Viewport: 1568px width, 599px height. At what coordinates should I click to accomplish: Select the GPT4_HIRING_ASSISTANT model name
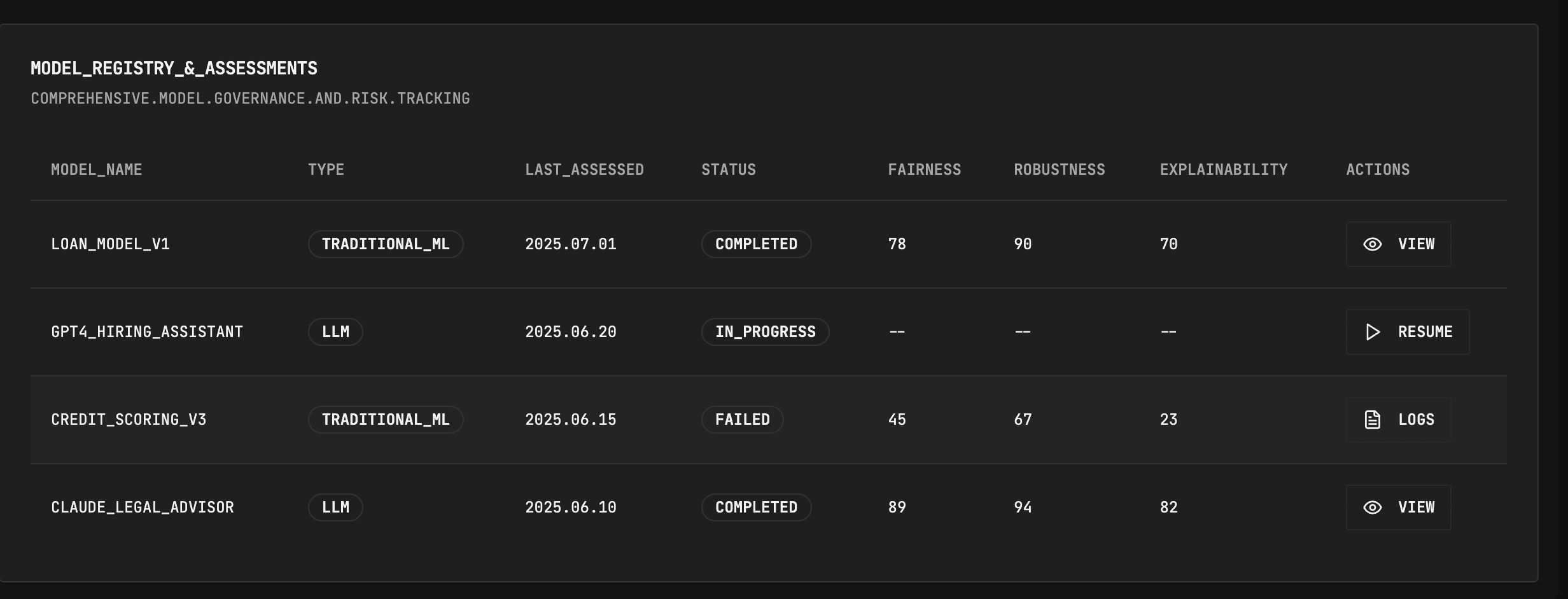click(x=147, y=332)
